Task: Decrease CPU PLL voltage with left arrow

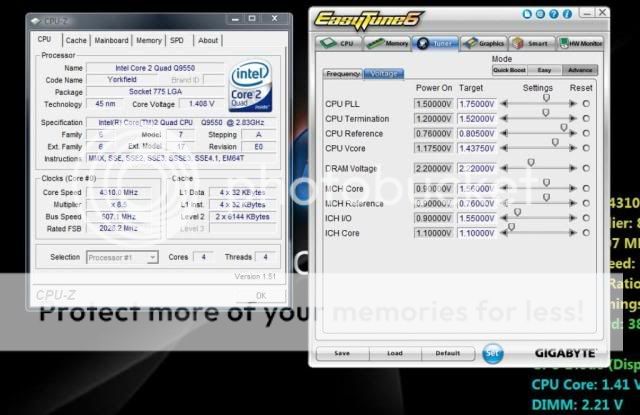Action: pyautogui.click(x=504, y=104)
